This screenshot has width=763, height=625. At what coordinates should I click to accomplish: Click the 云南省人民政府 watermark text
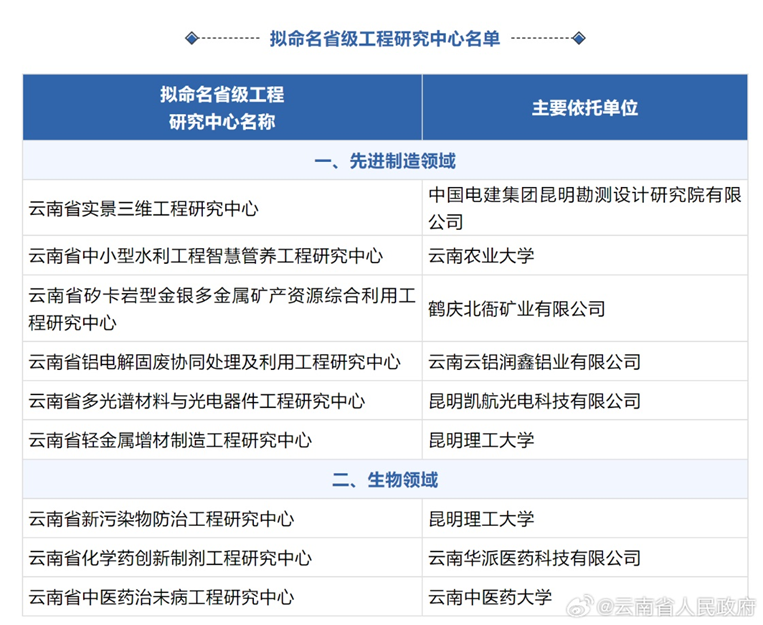click(682, 605)
